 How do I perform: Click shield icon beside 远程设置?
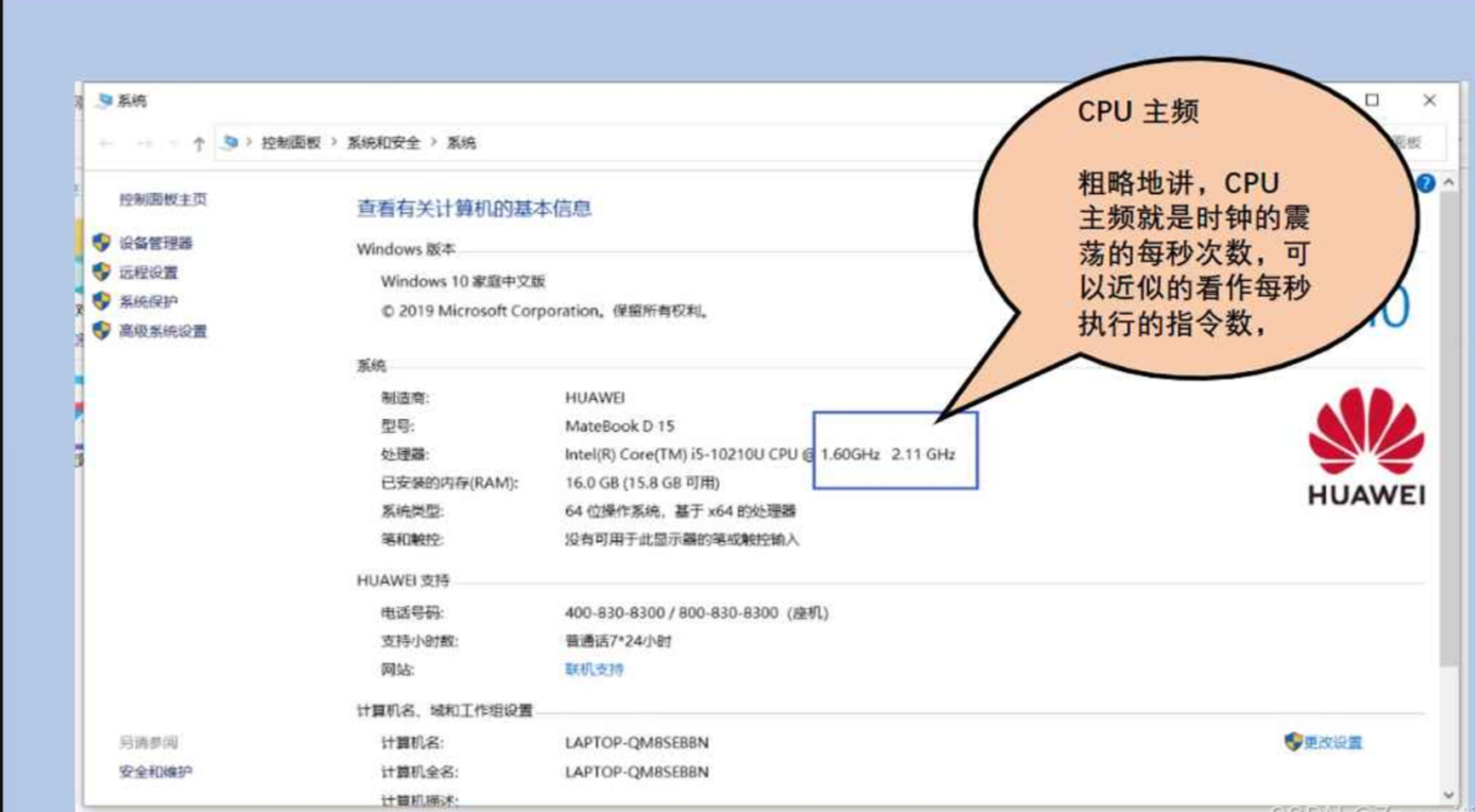click(x=101, y=272)
